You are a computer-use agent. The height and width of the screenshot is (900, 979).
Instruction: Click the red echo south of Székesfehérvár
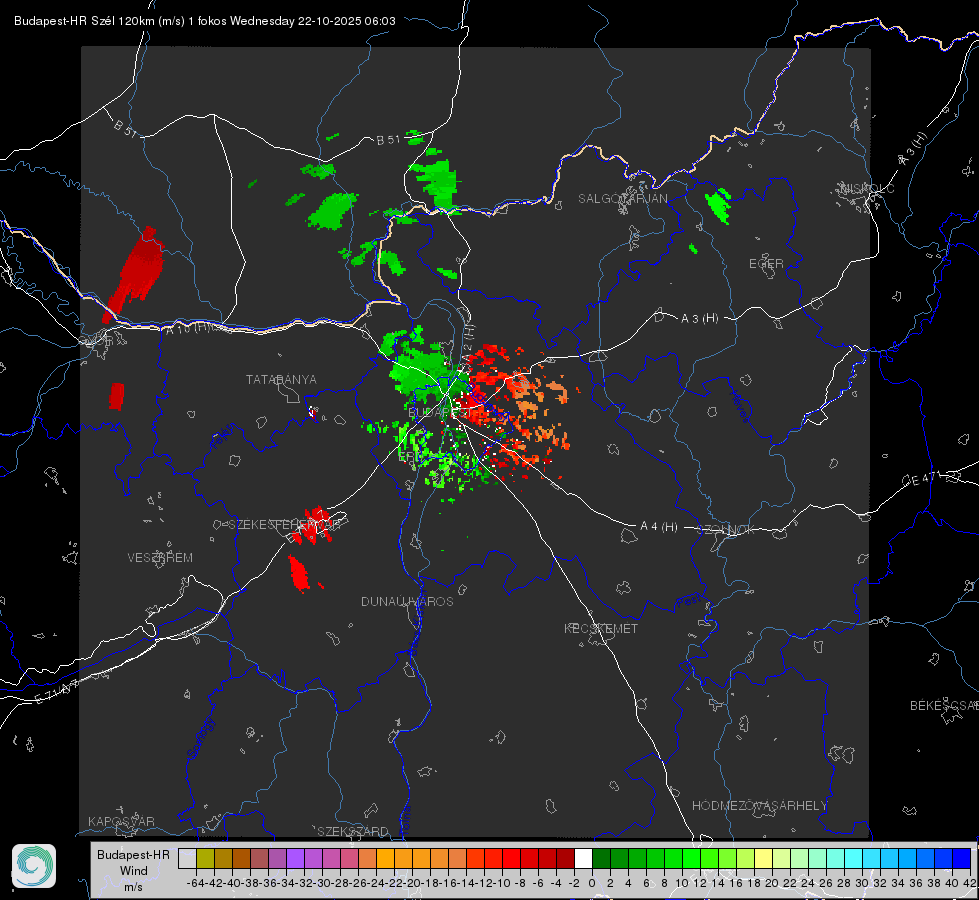pyautogui.click(x=298, y=573)
